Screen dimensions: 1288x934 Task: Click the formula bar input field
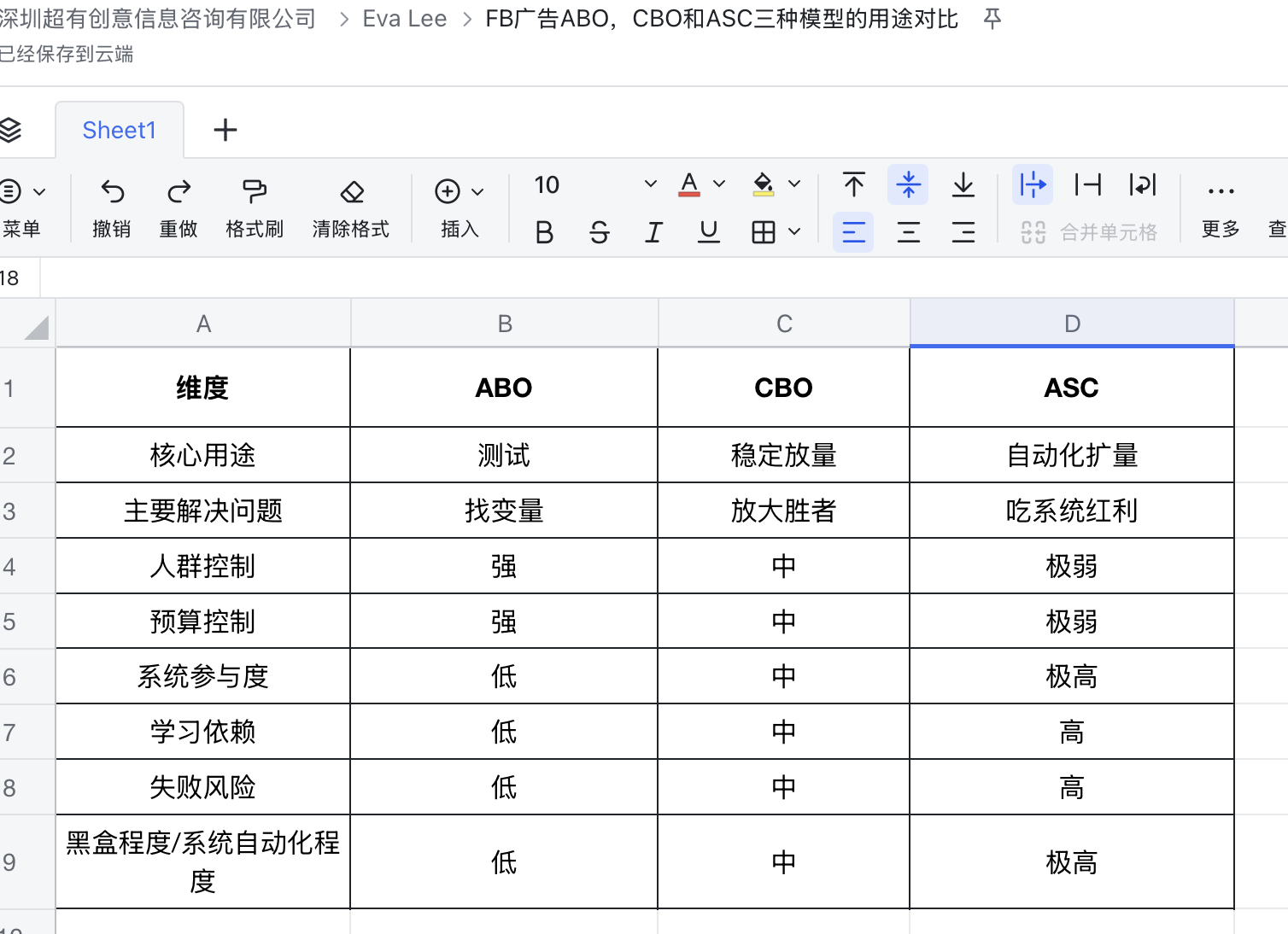664,278
